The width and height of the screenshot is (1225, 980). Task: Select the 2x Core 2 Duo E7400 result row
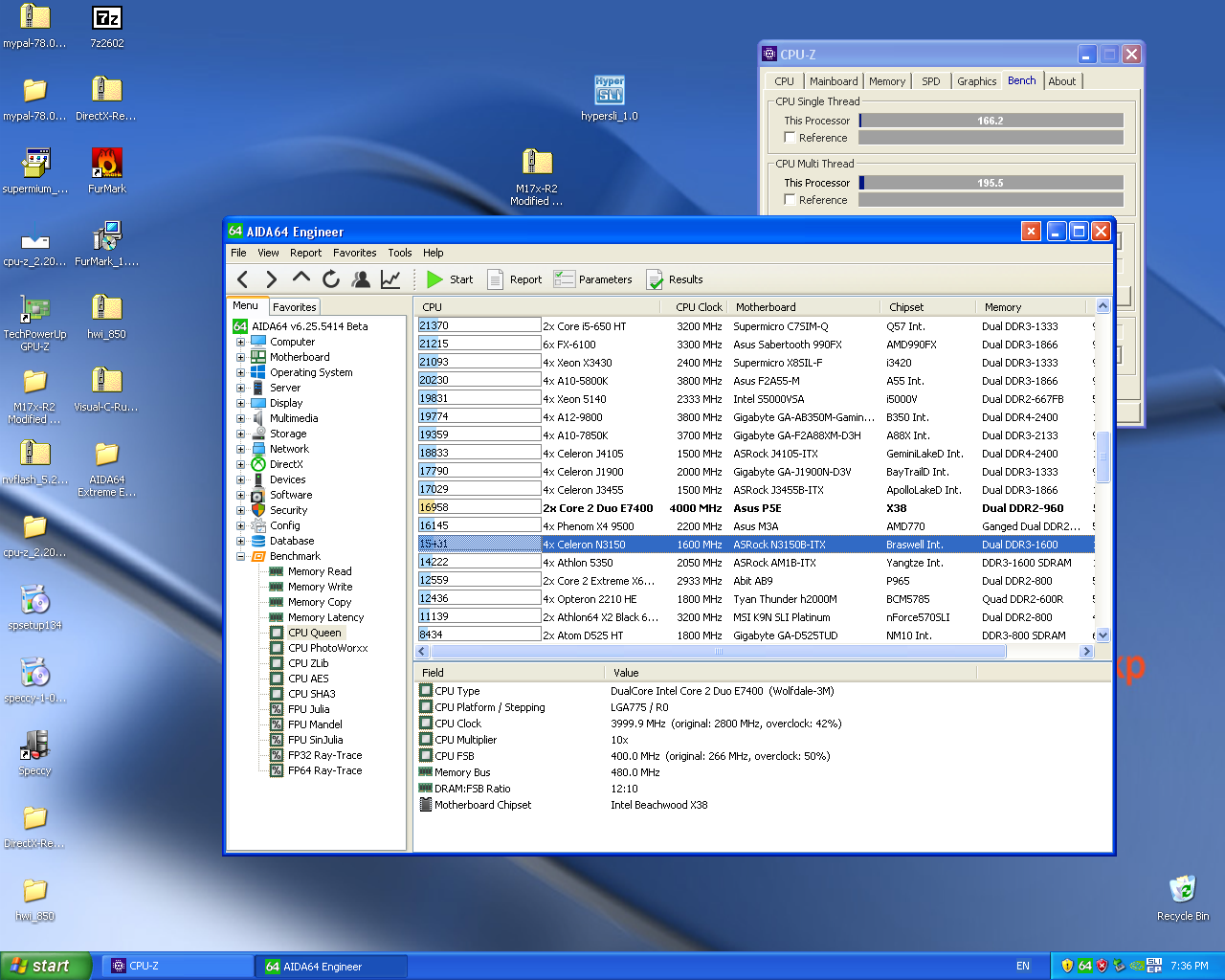(756, 508)
